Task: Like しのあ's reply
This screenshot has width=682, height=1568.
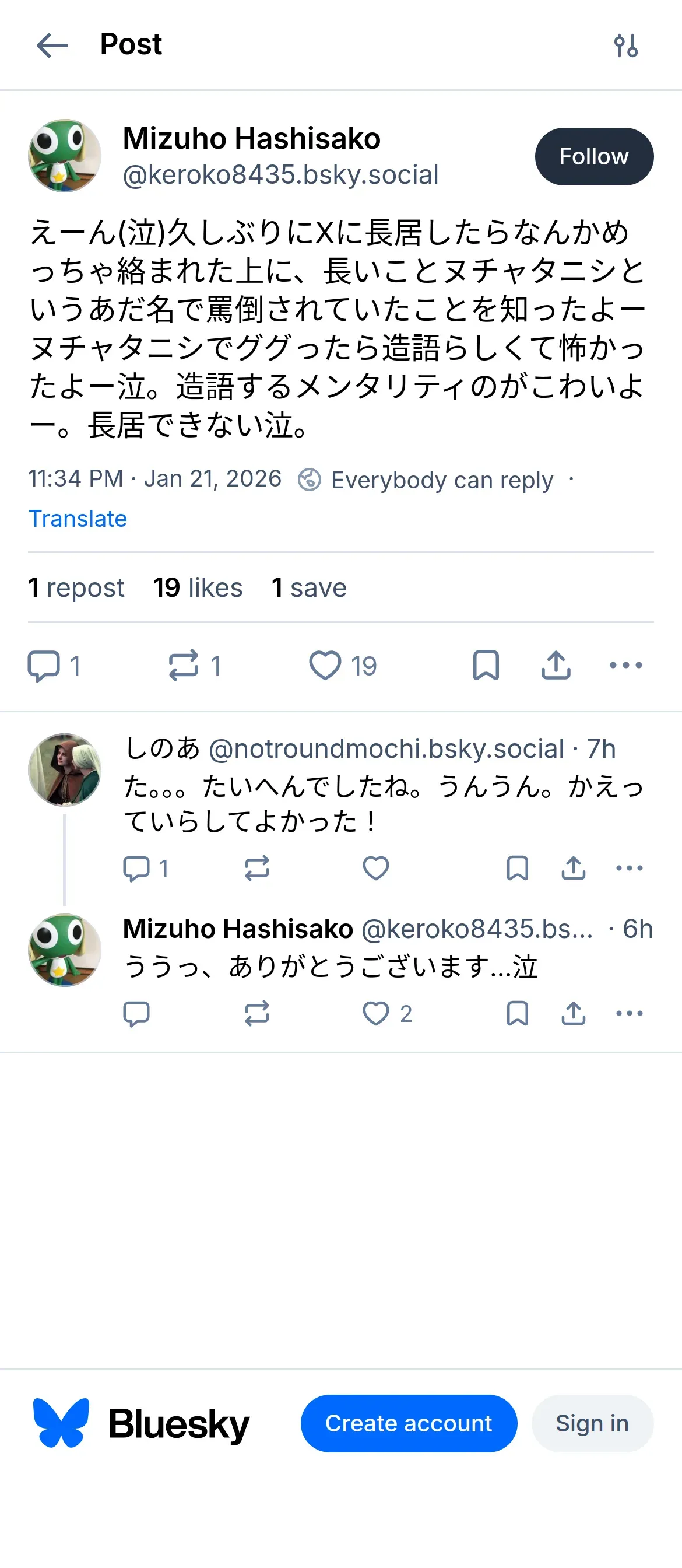Action: point(375,869)
